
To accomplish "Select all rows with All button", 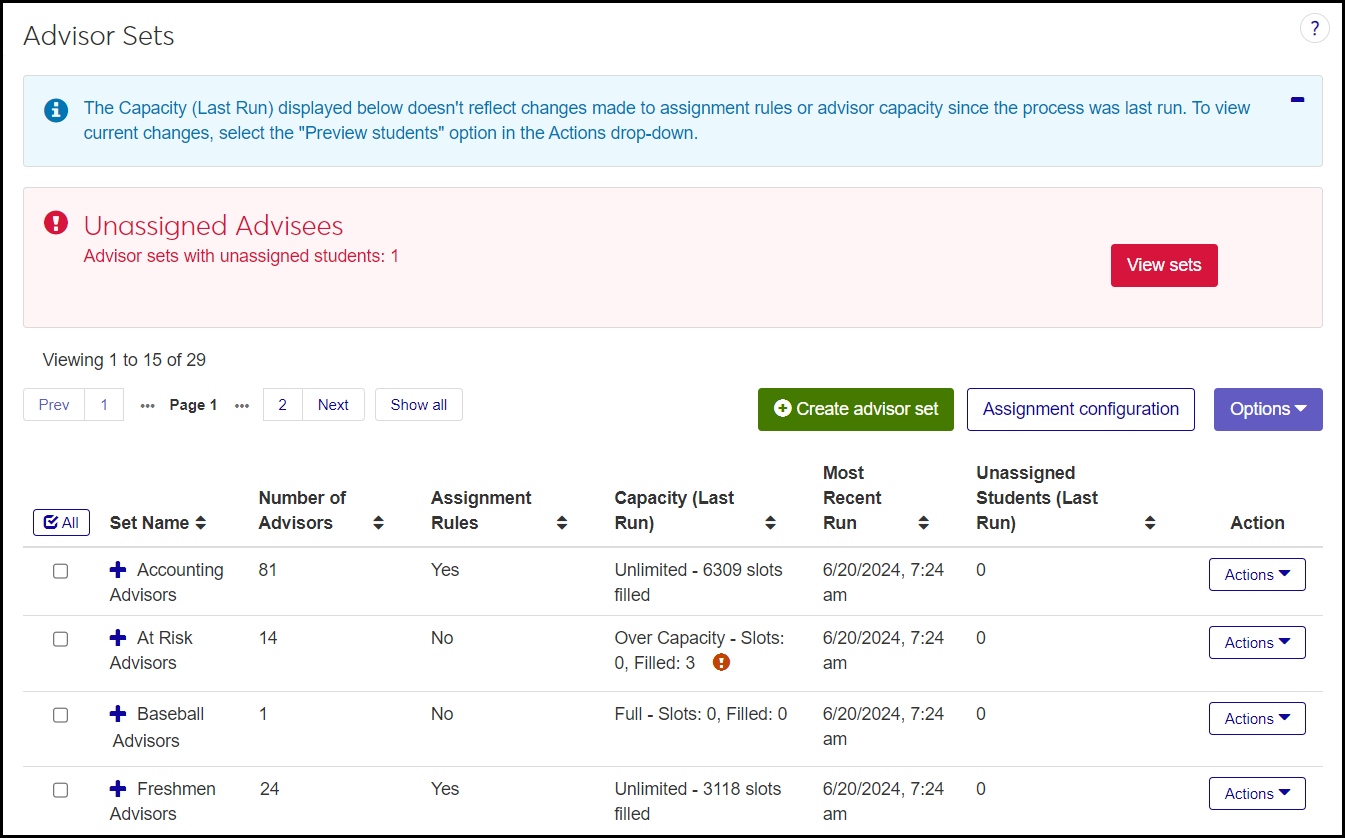I will coord(61,522).
